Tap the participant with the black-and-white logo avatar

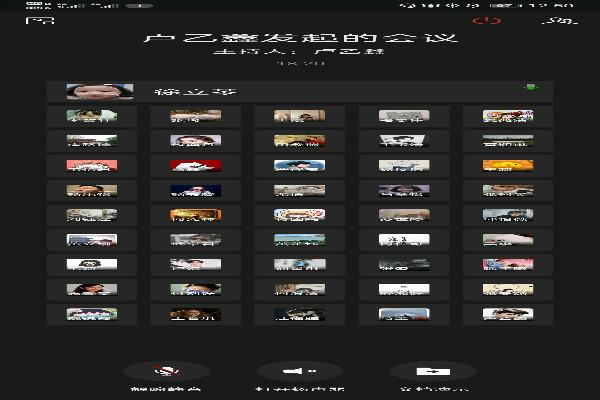pyautogui.click(x=92, y=264)
